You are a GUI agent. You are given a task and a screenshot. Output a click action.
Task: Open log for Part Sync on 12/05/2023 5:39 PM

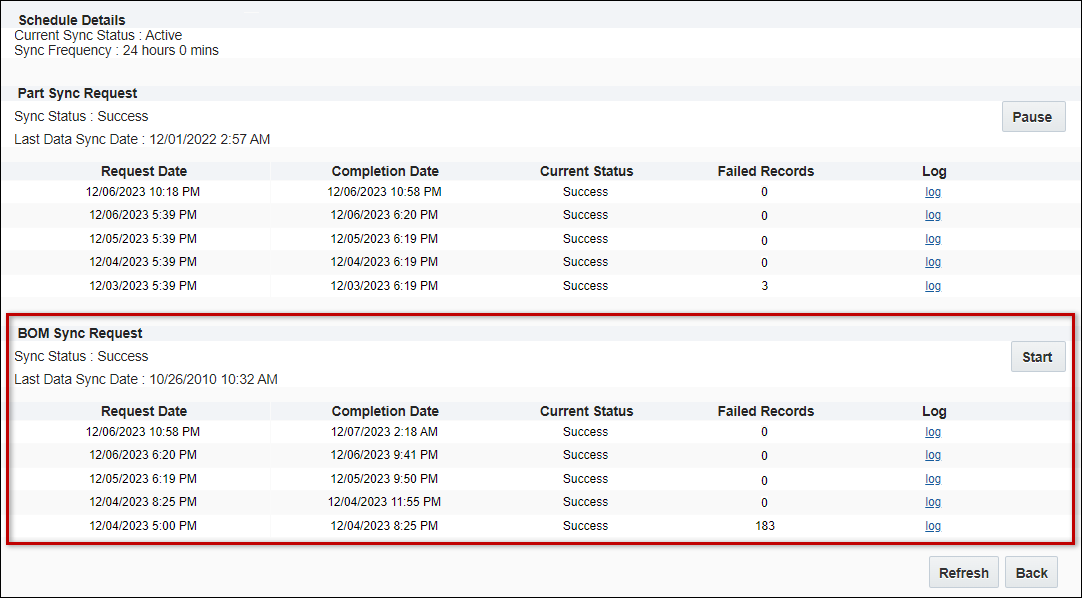coord(933,238)
